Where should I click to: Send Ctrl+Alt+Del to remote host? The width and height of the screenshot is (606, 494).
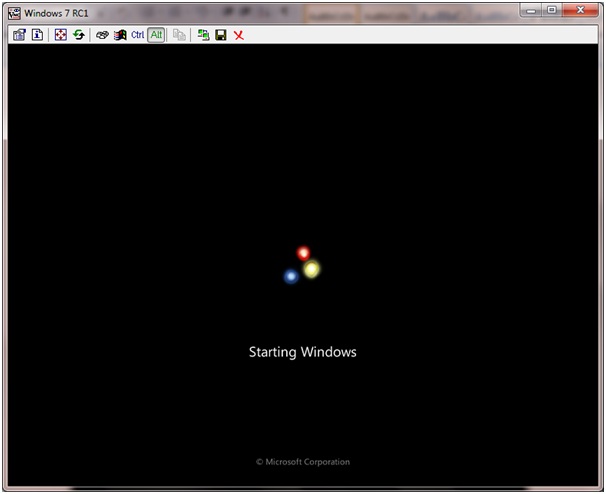(x=102, y=35)
